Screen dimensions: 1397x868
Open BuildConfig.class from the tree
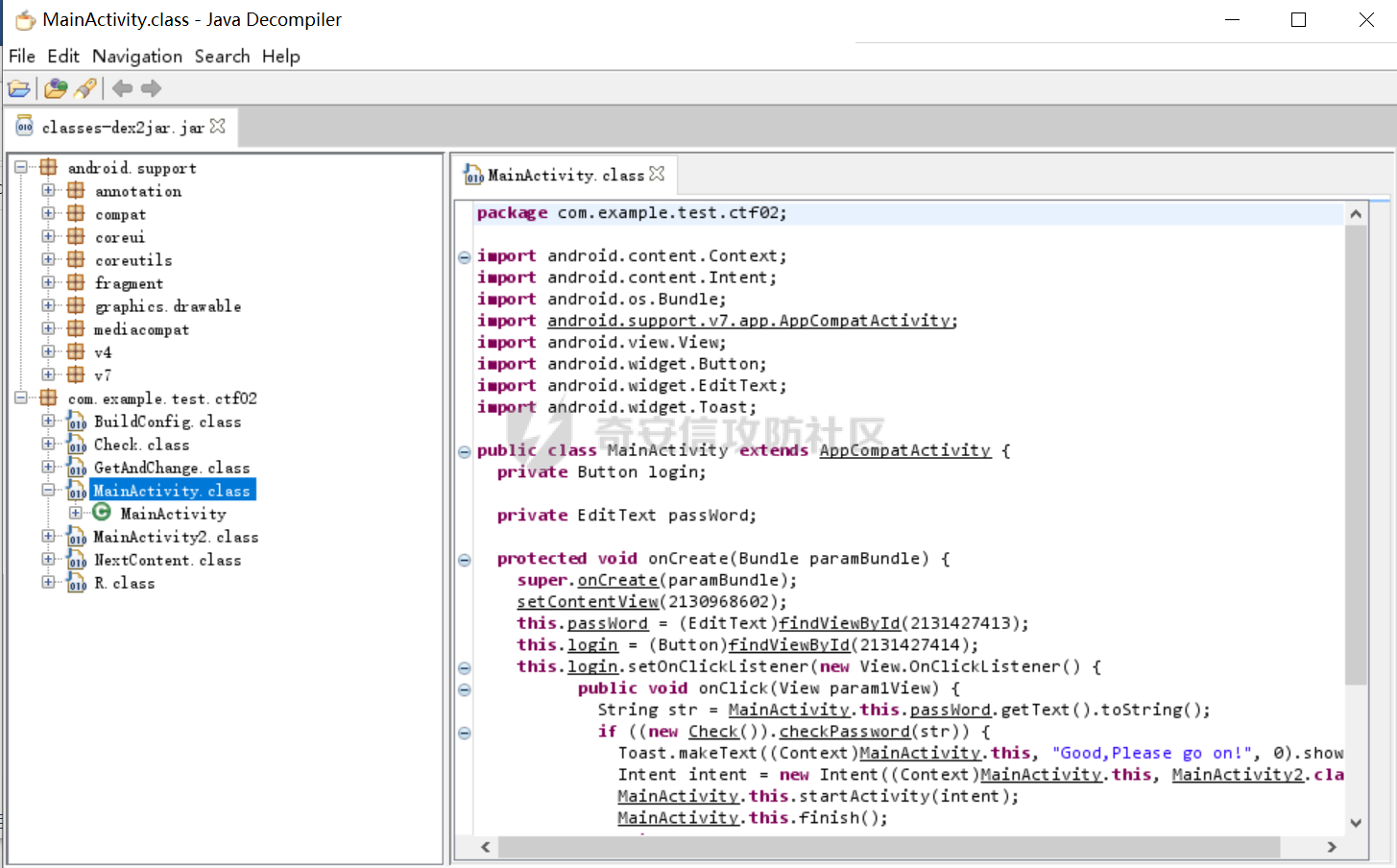167,422
